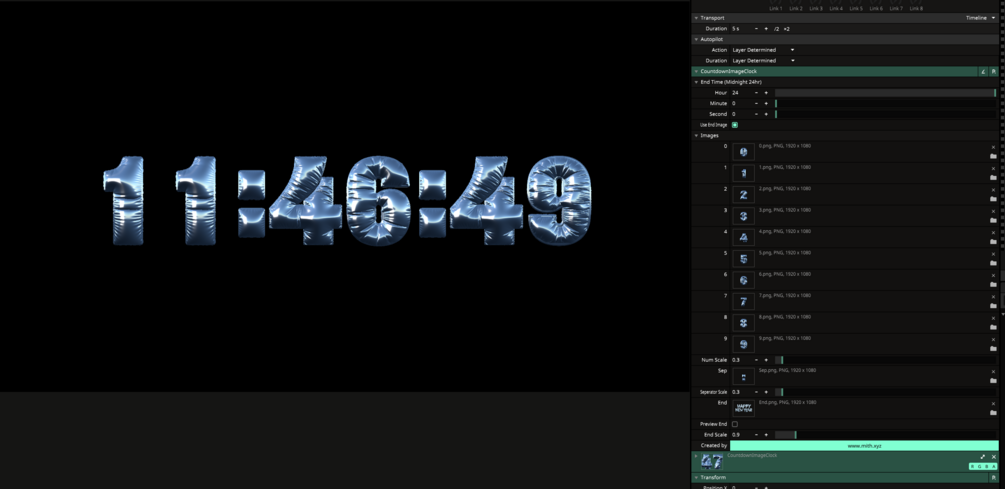
Task: Open folder browser for image 9.png
Action: pyautogui.click(x=993, y=349)
